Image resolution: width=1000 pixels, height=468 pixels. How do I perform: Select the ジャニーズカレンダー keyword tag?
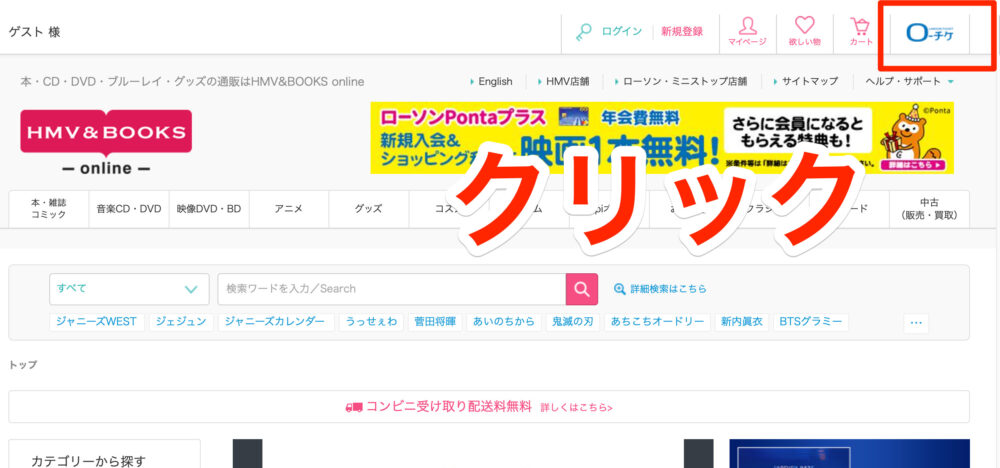(276, 322)
